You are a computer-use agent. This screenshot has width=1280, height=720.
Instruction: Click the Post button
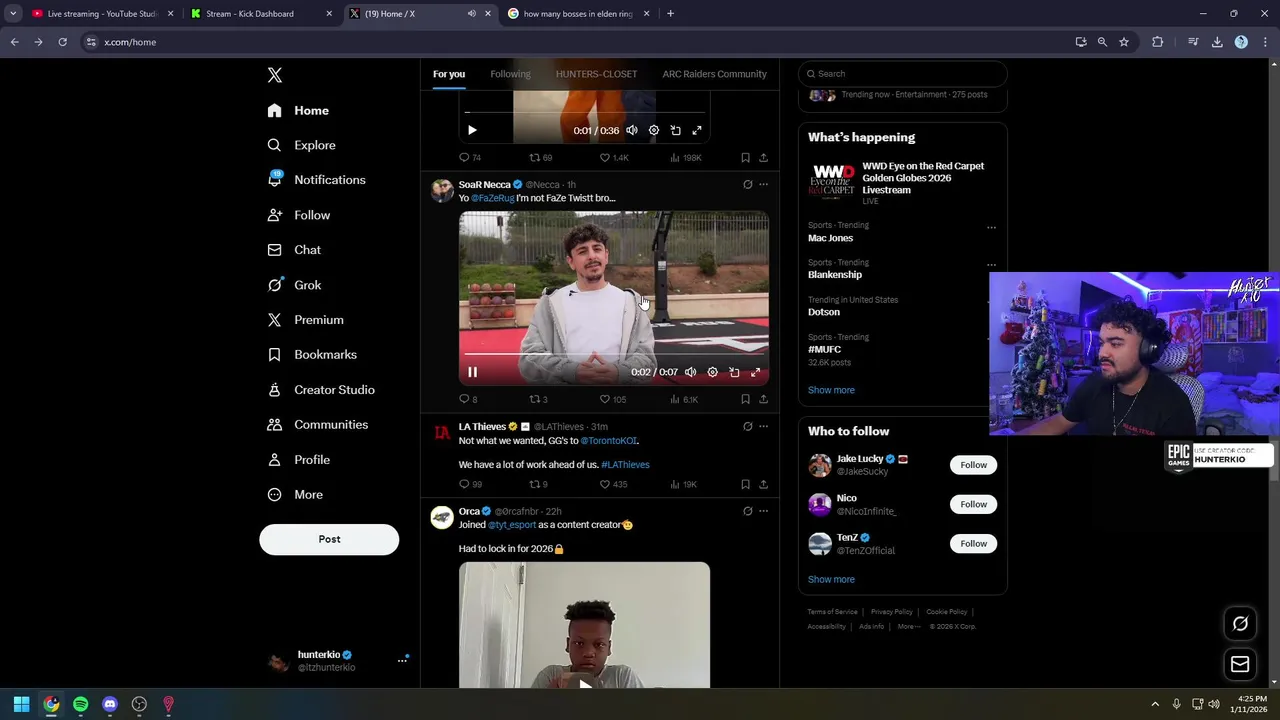329,539
